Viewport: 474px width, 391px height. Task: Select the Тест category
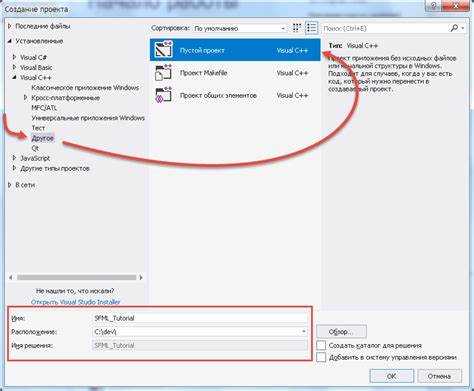pos(38,128)
